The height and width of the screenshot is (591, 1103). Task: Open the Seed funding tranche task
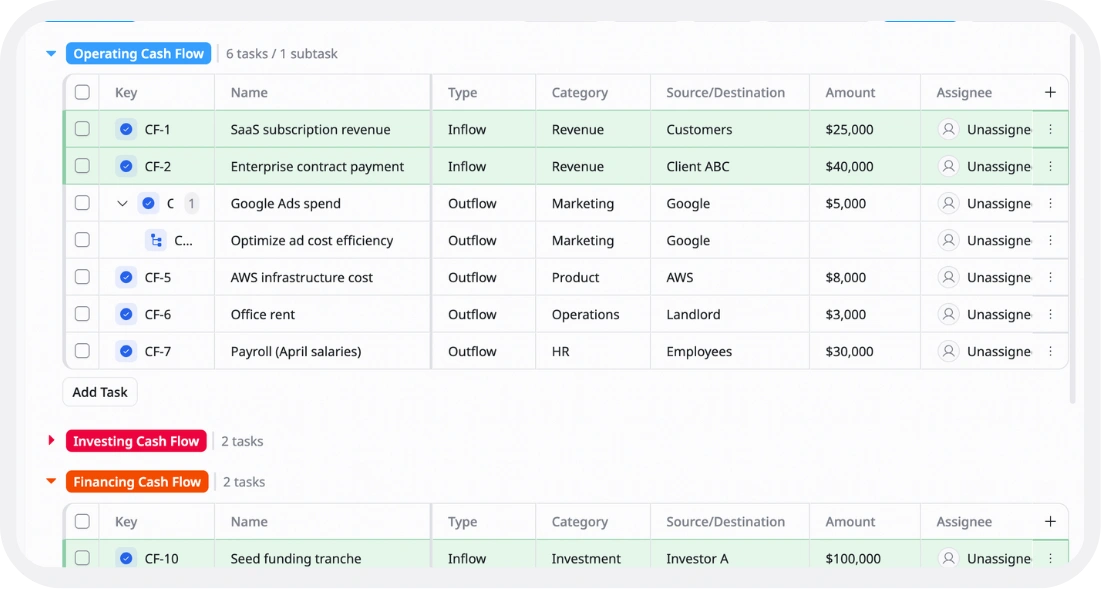(x=295, y=559)
